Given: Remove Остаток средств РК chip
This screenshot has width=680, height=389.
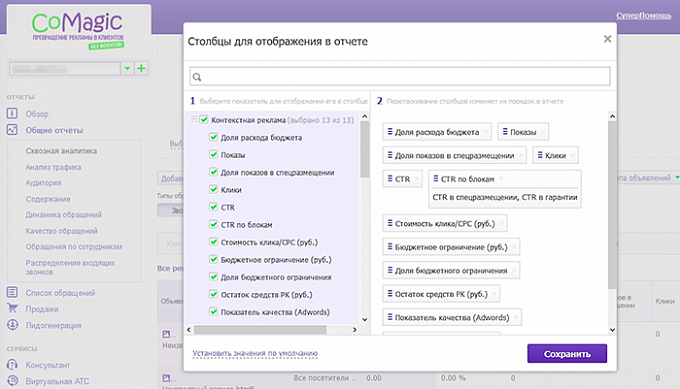Looking at the screenshot, I should (494, 294).
